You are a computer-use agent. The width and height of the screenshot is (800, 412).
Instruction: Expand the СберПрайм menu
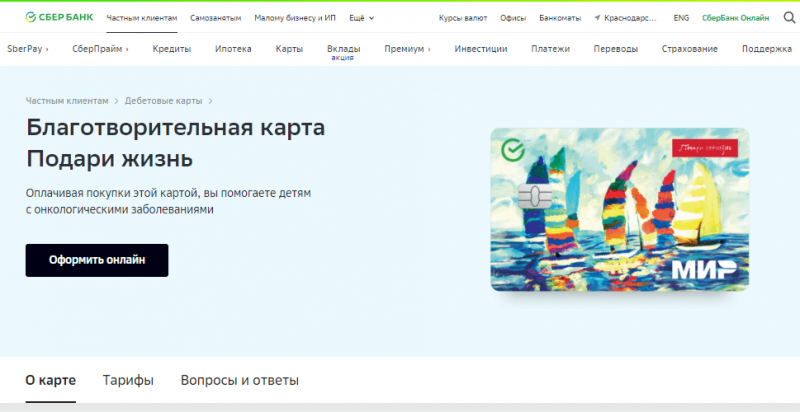(x=100, y=49)
